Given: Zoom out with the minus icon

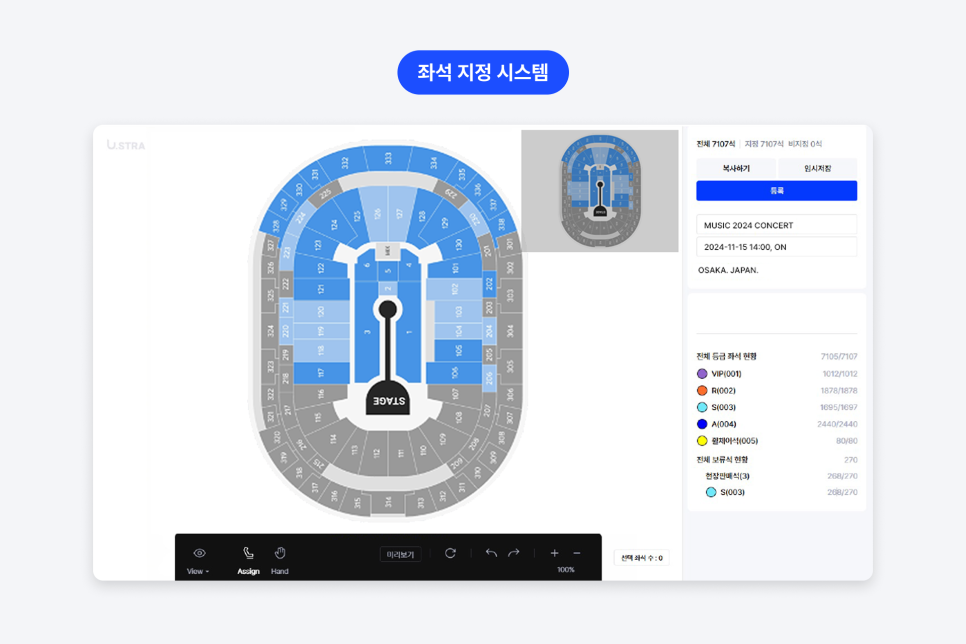Looking at the screenshot, I should [x=577, y=553].
